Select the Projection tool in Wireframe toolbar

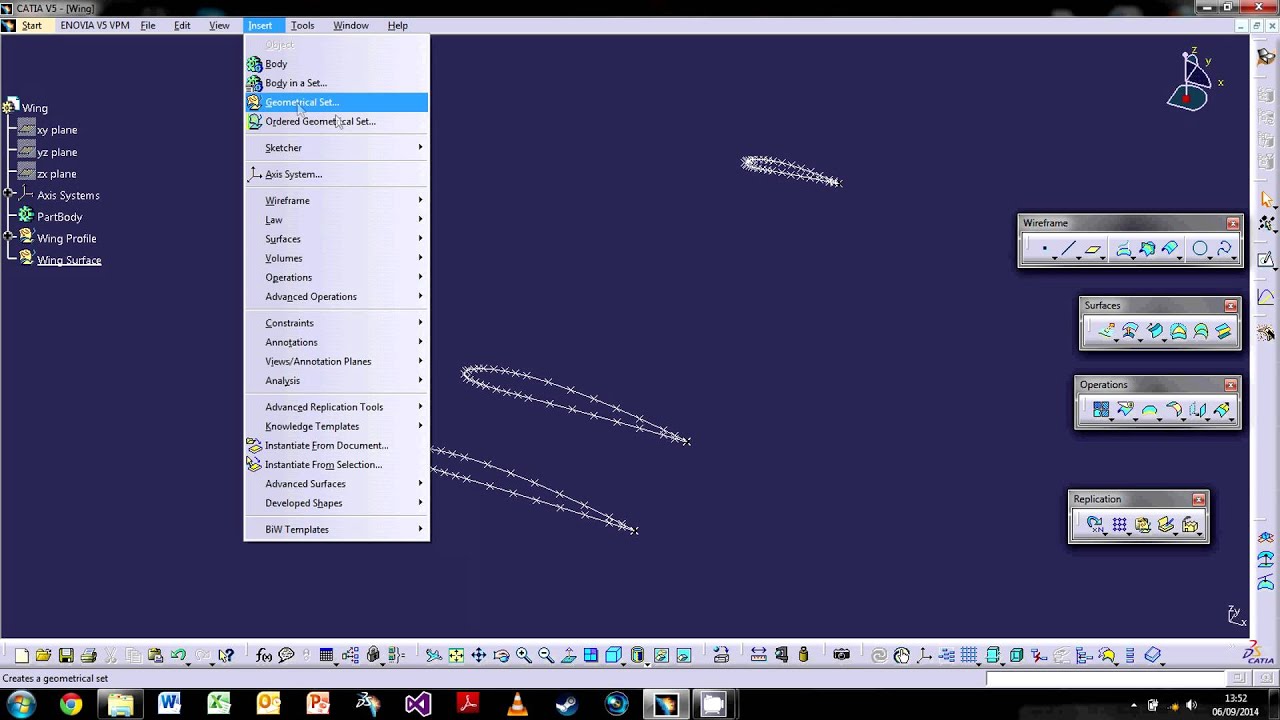[x=1124, y=249]
